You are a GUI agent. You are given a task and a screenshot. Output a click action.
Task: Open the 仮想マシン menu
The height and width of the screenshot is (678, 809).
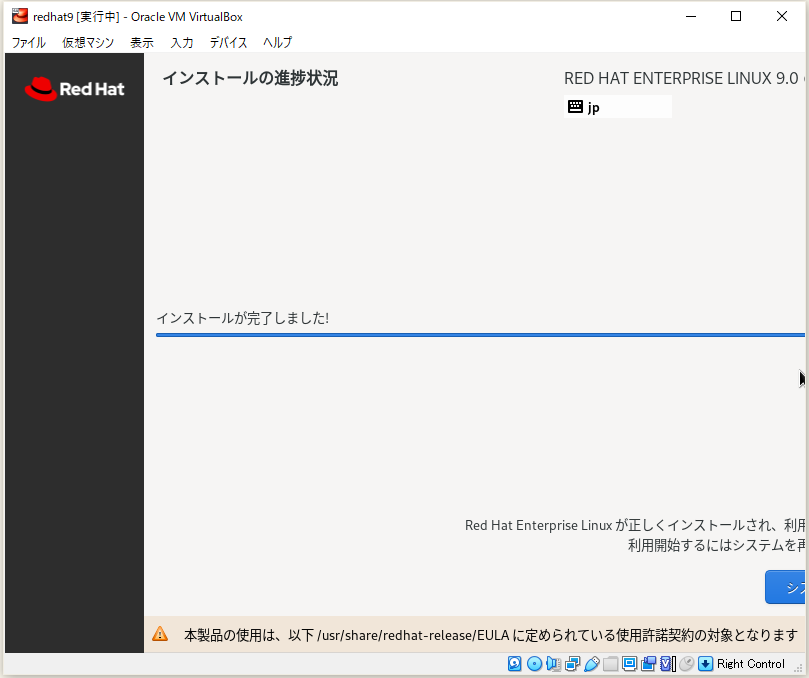tap(88, 42)
